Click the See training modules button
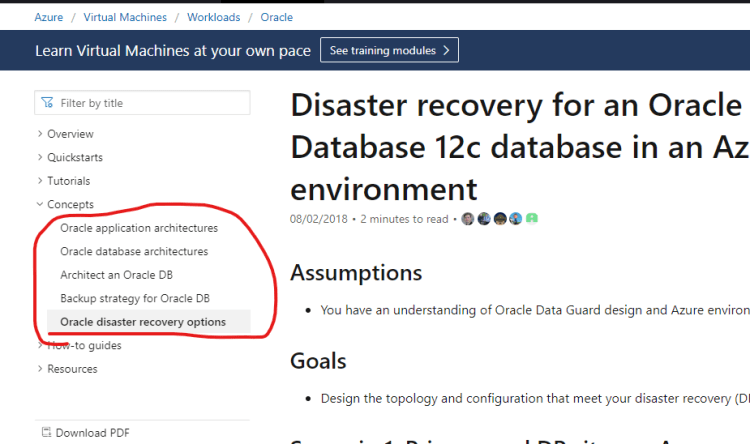 389,50
